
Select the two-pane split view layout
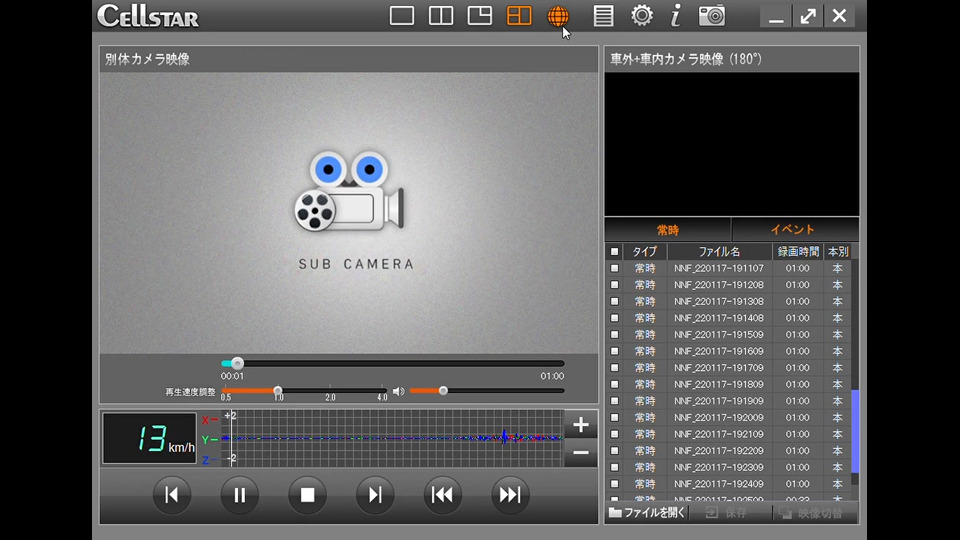[441, 16]
